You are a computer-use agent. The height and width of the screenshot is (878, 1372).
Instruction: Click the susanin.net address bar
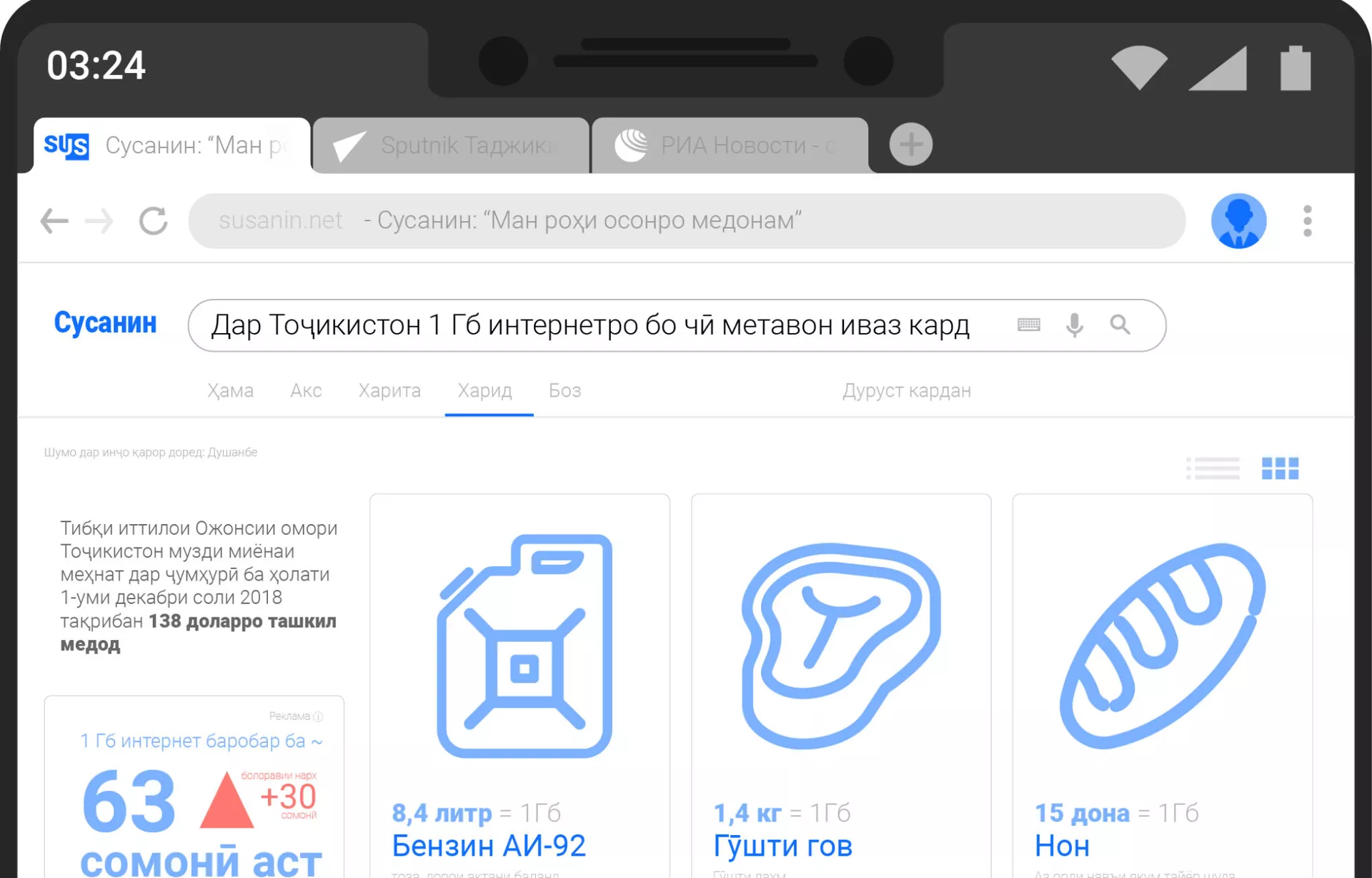tap(687, 221)
